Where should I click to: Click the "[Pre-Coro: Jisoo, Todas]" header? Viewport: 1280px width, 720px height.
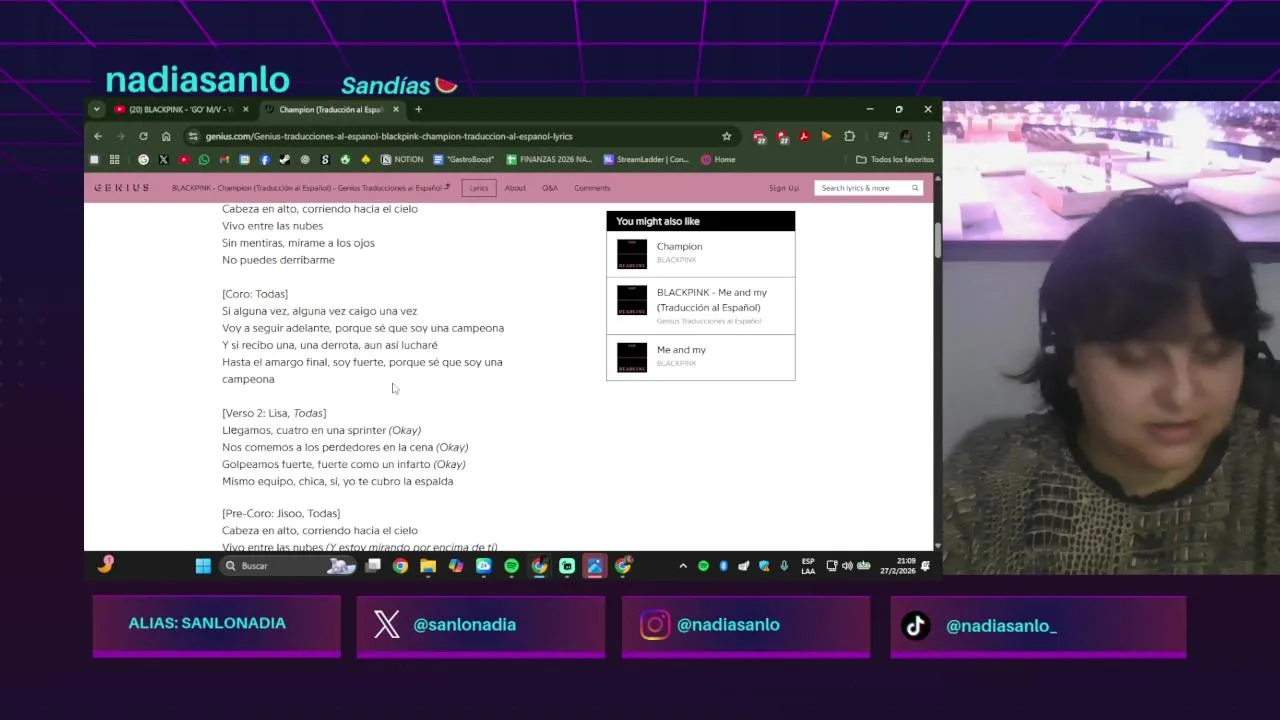(x=281, y=513)
